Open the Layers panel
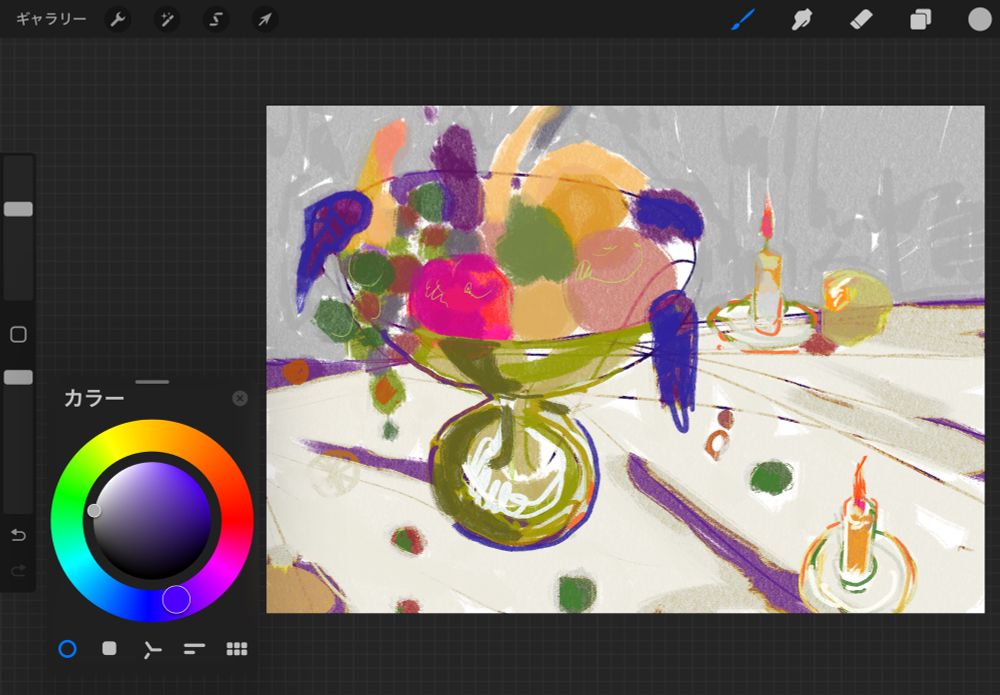Viewport: 1000px width, 695px height. (x=920, y=20)
